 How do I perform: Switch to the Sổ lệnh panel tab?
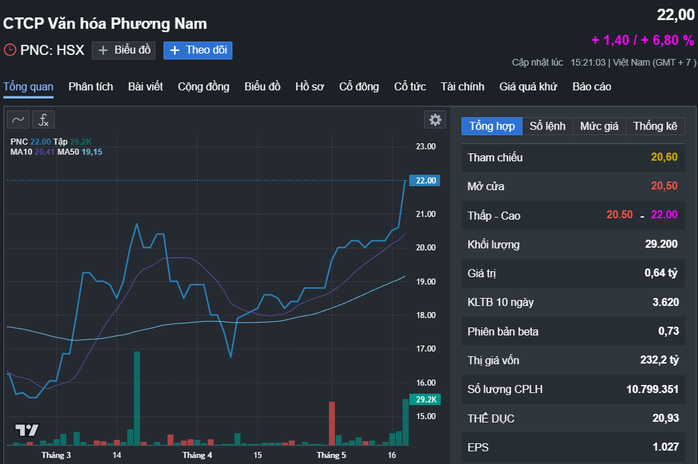coord(548,126)
